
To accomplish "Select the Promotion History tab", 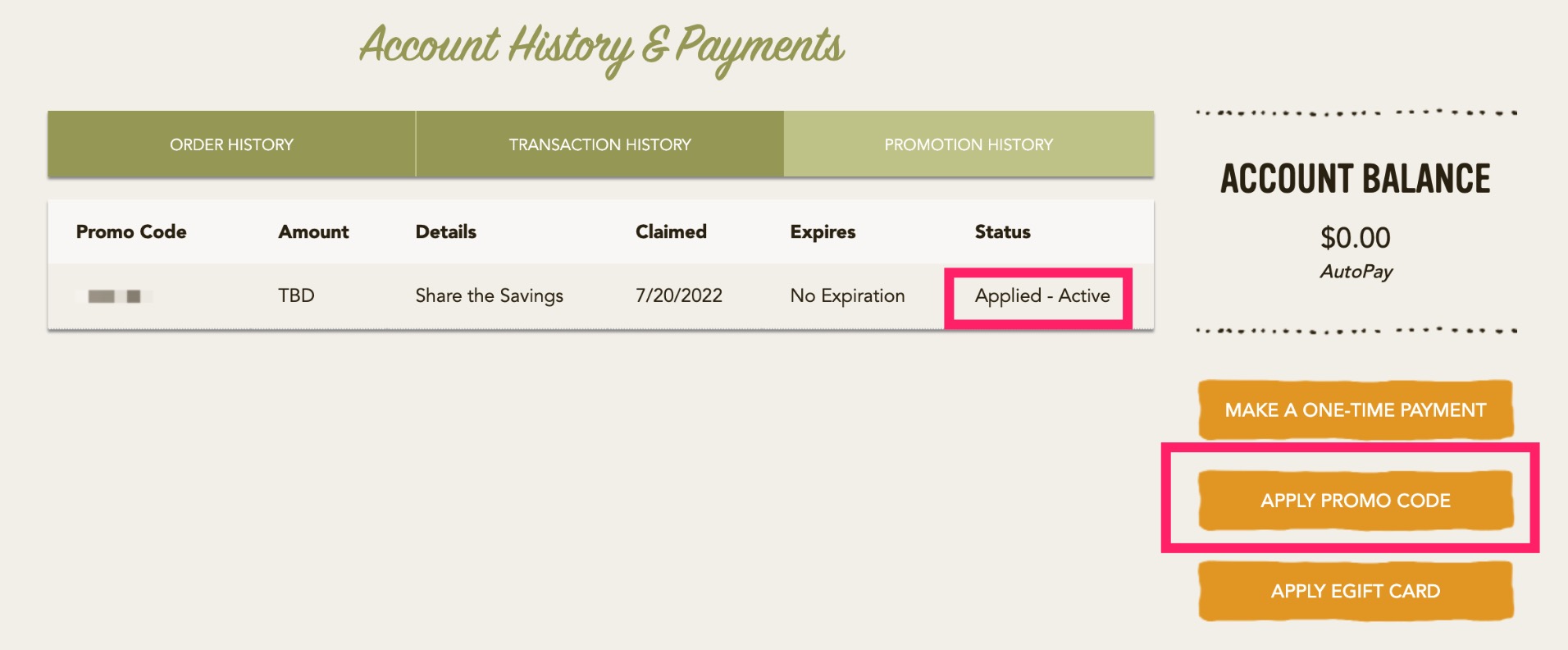I will click(969, 144).
